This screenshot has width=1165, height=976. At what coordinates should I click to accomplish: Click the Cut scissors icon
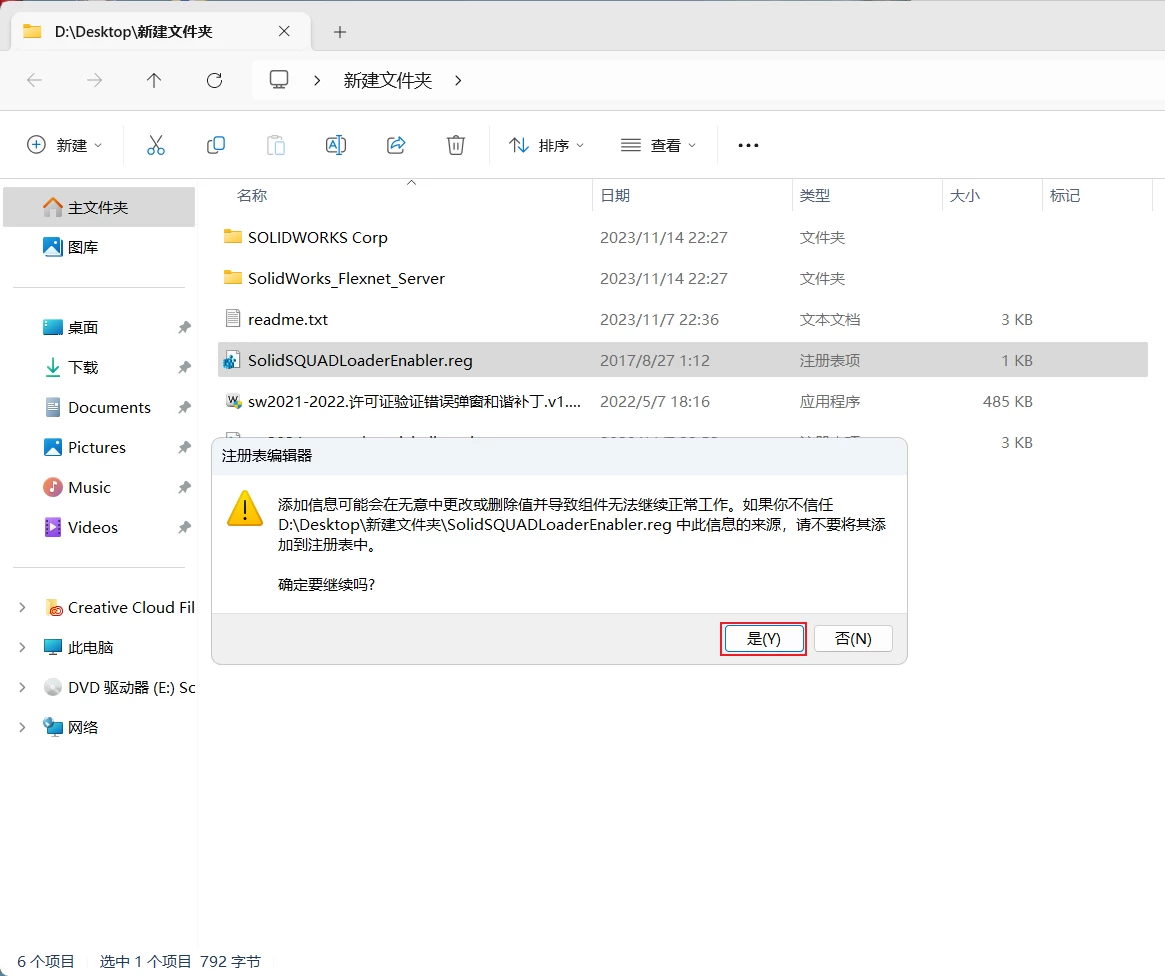pos(156,145)
